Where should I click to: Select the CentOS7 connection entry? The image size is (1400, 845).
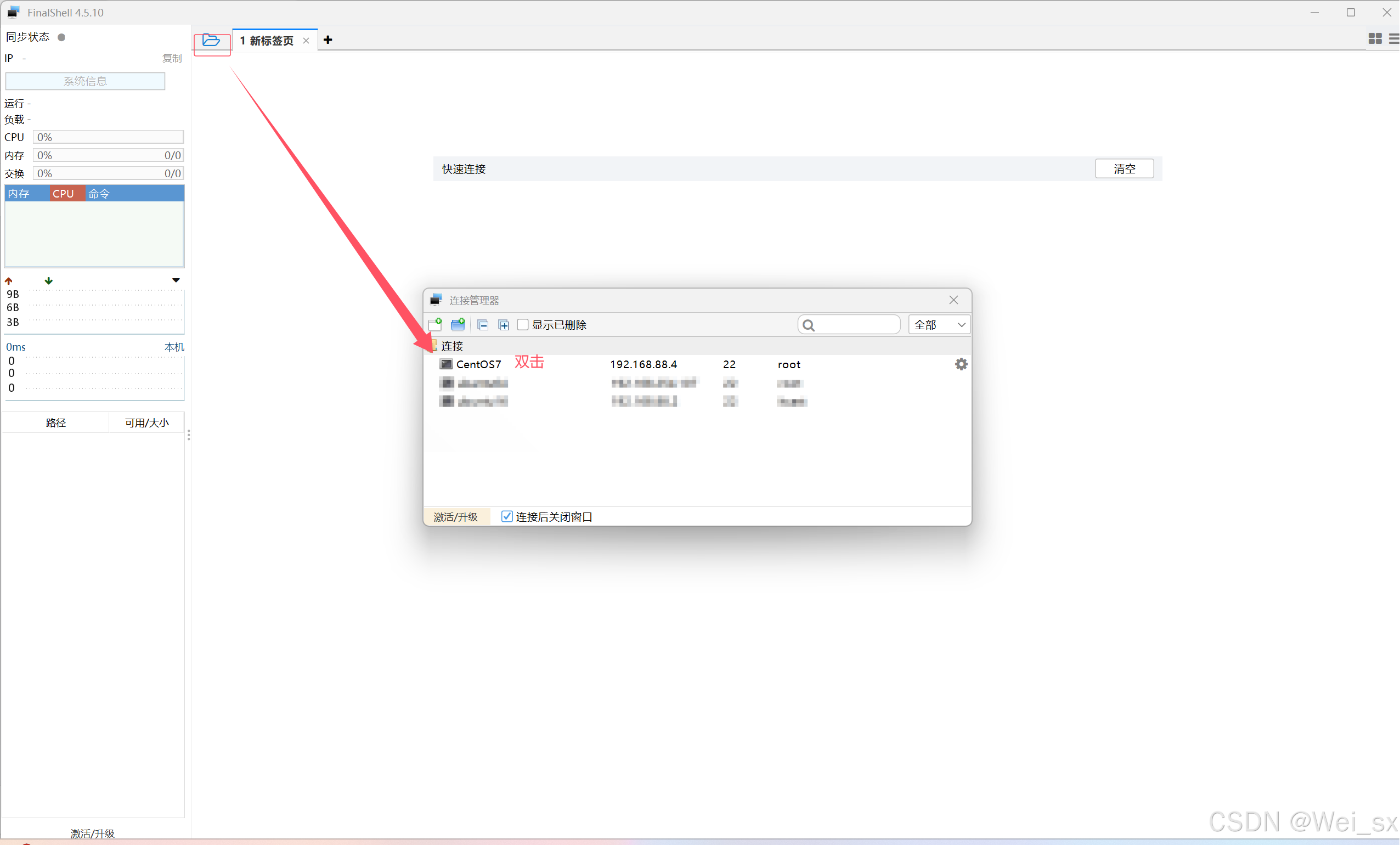(478, 364)
